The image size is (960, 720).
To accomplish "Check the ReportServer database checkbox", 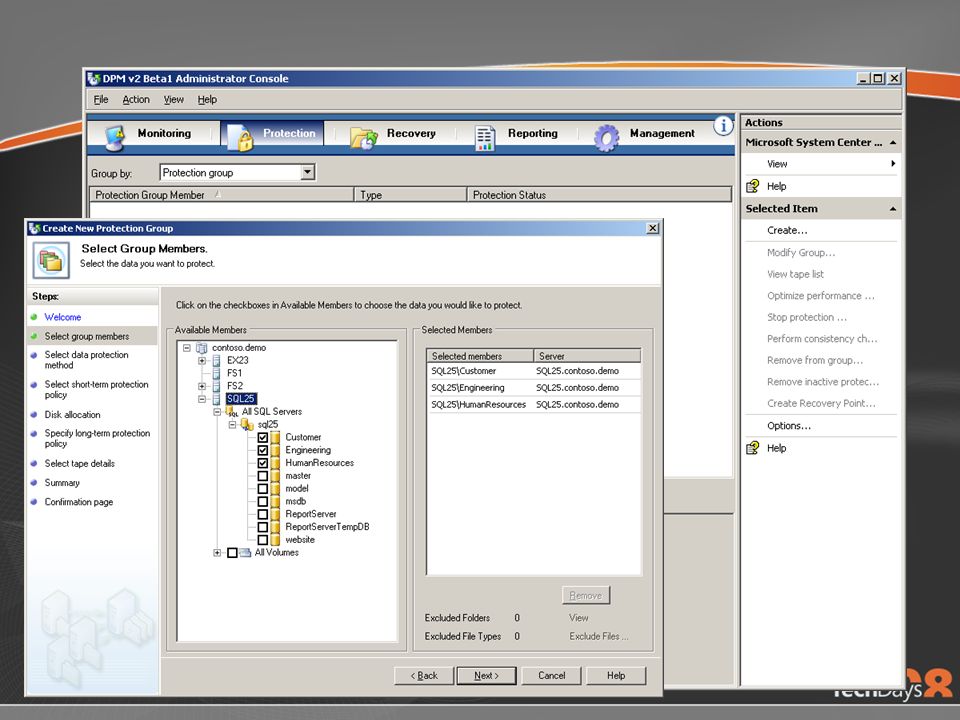I will [263, 514].
